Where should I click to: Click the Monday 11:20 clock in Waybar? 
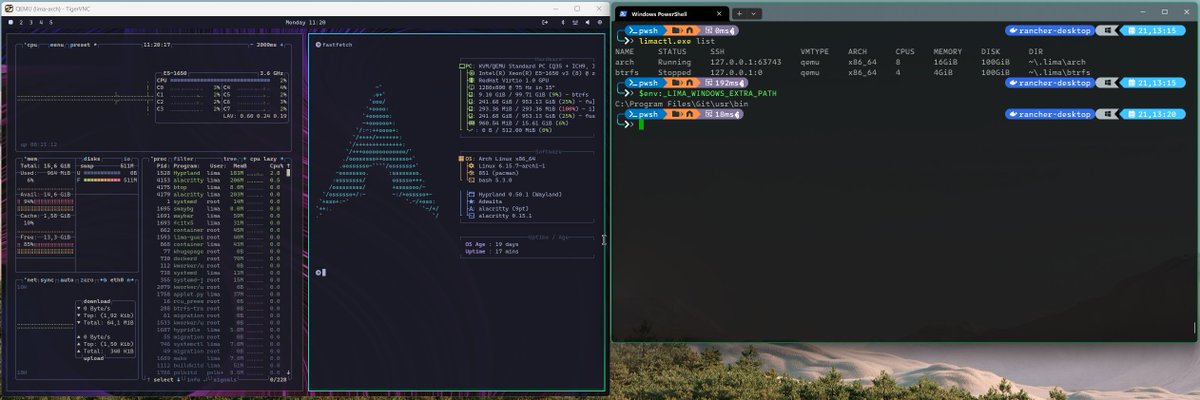(x=305, y=22)
